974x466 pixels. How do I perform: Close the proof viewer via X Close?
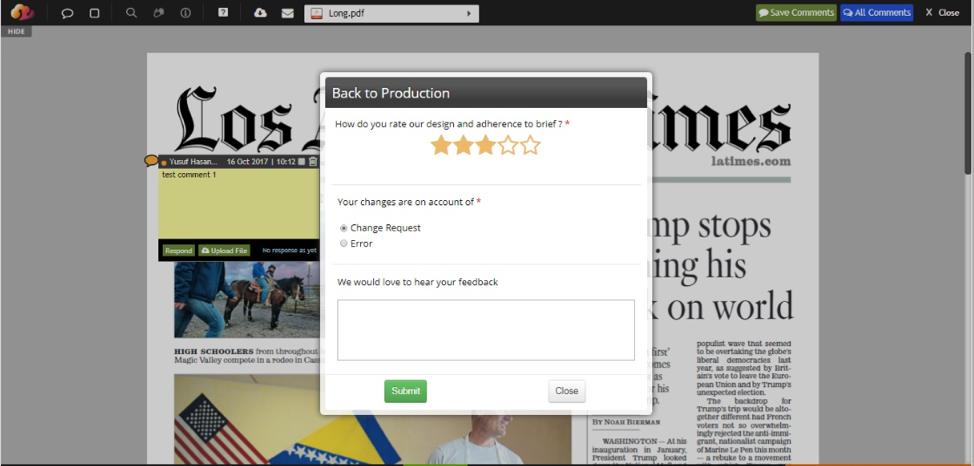coord(942,12)
